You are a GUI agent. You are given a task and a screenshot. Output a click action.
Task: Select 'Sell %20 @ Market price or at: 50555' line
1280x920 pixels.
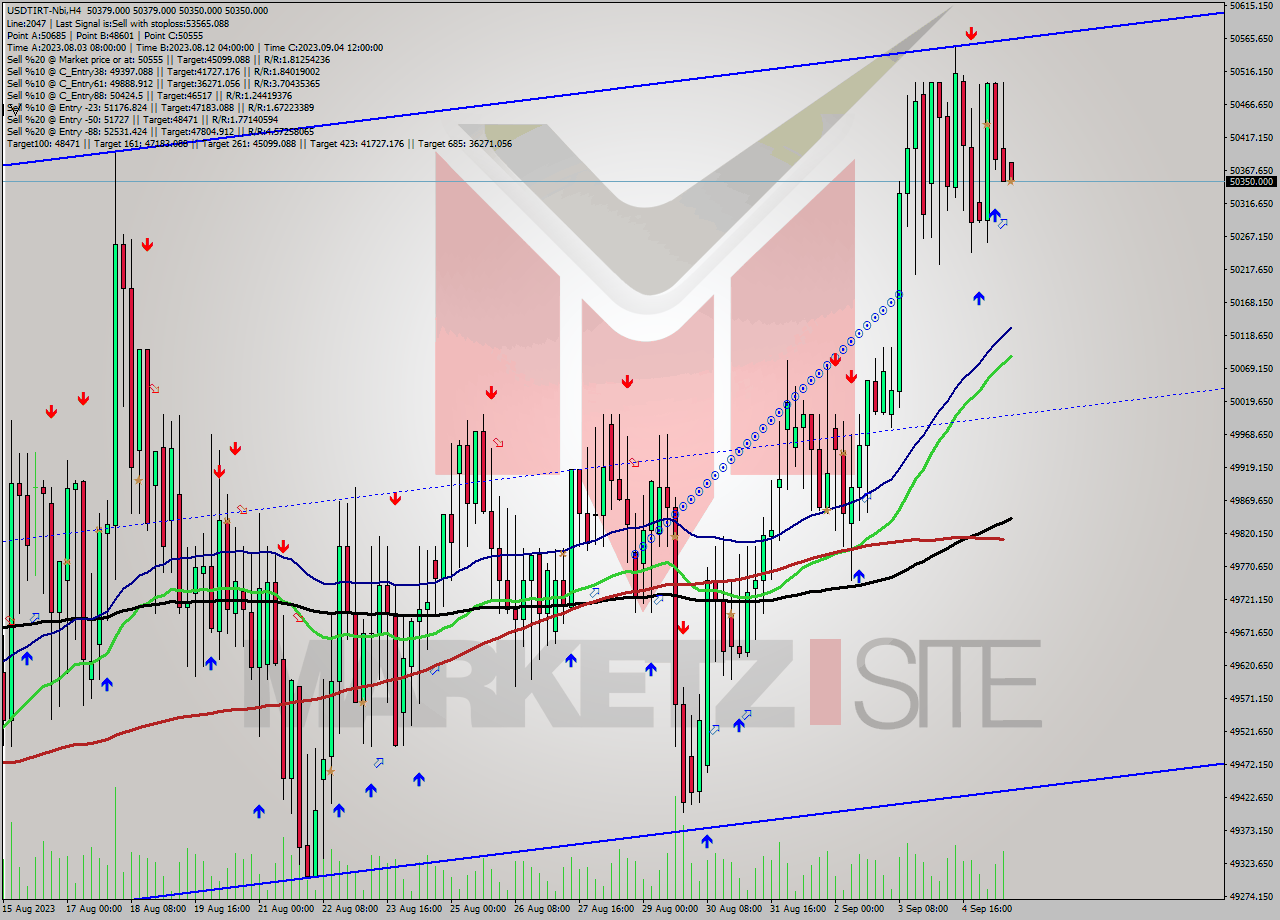[x=168, y=59]
